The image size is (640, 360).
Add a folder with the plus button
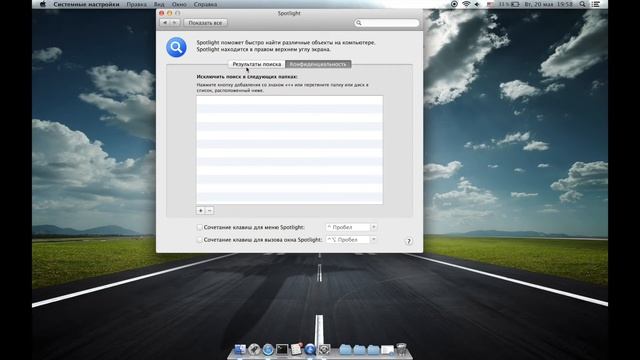[200, 211]
